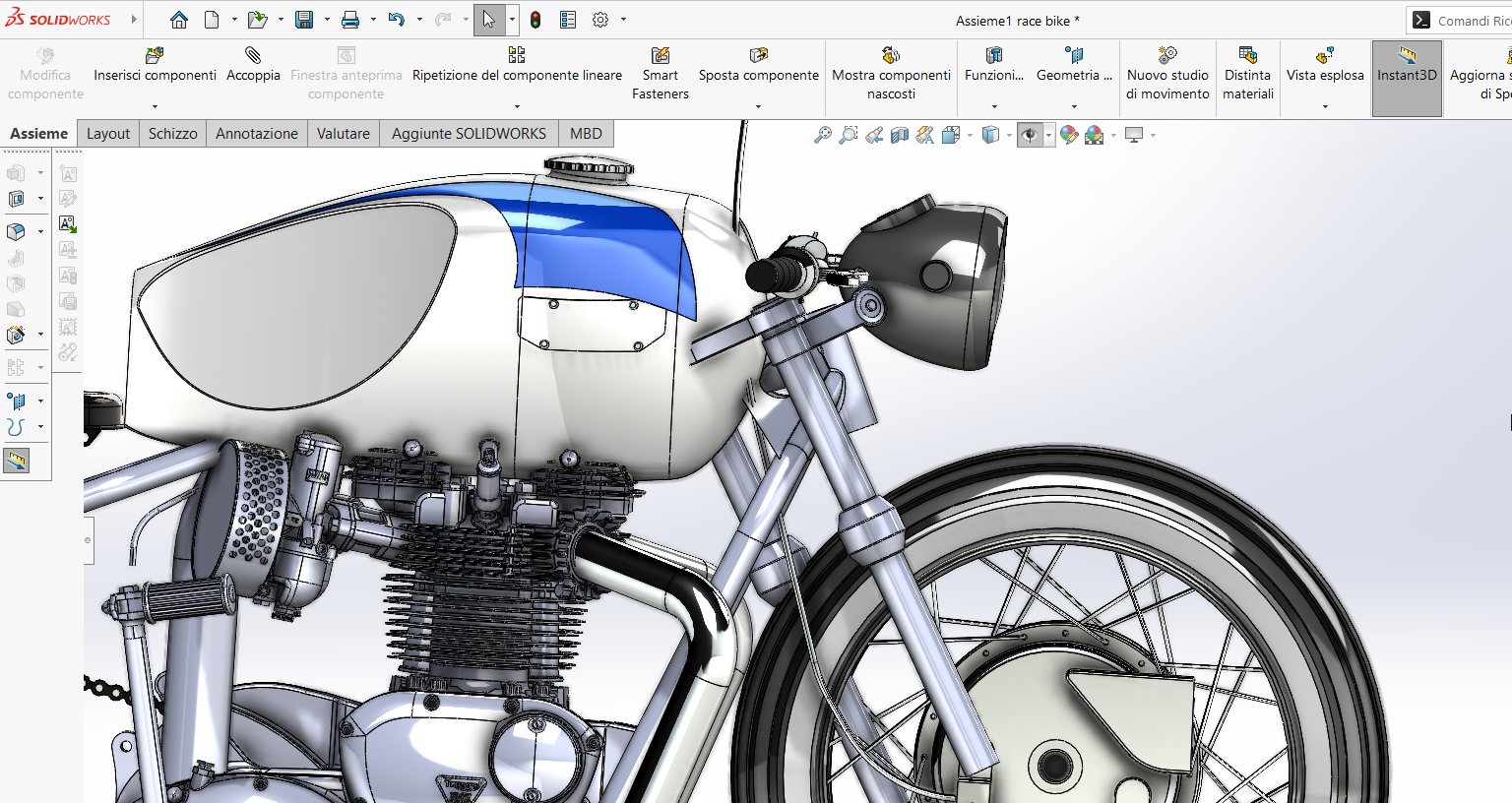Create a new document with the blank page icon

pos(212,20)
